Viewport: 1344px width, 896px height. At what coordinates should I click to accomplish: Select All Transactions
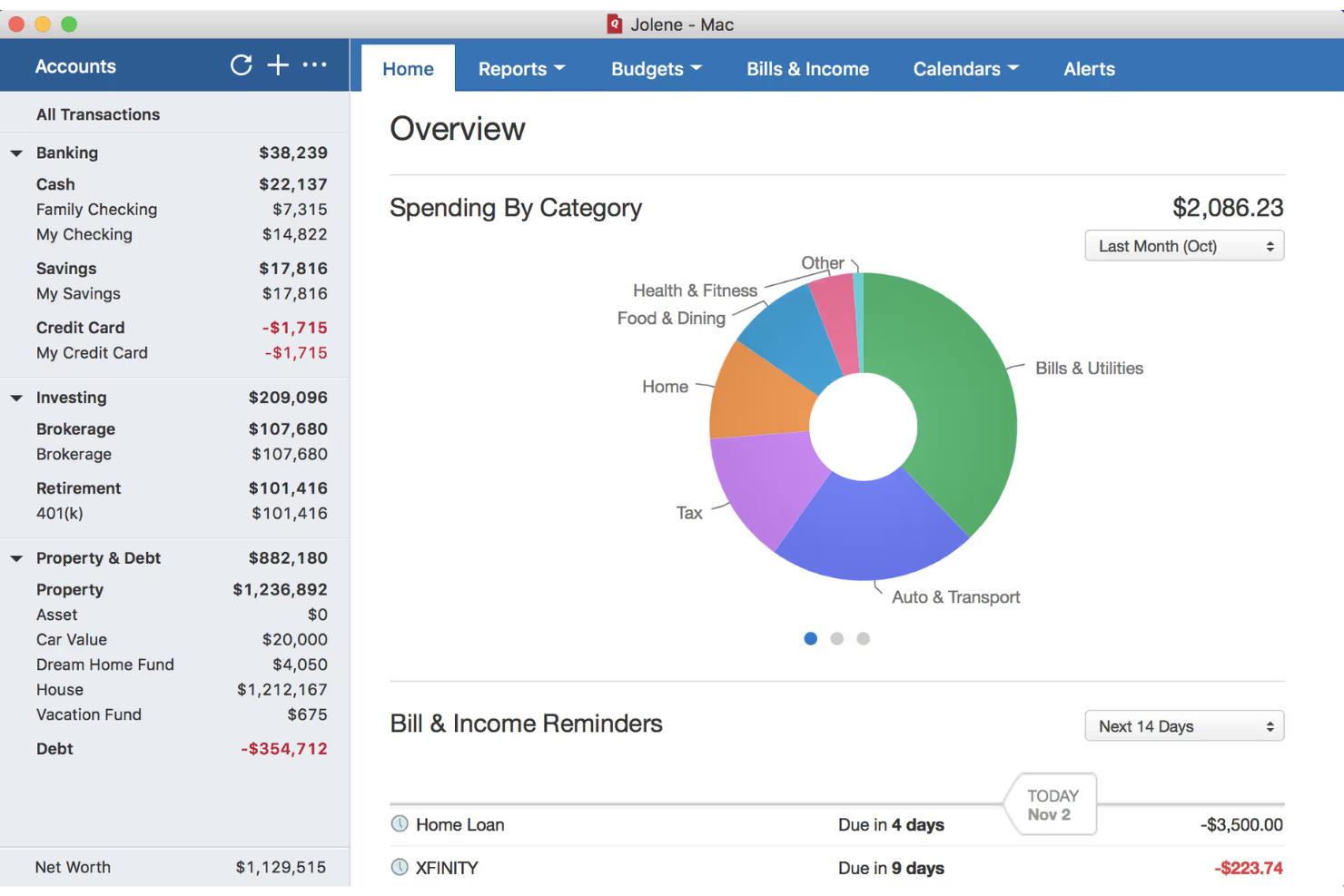tap(97, 113)
